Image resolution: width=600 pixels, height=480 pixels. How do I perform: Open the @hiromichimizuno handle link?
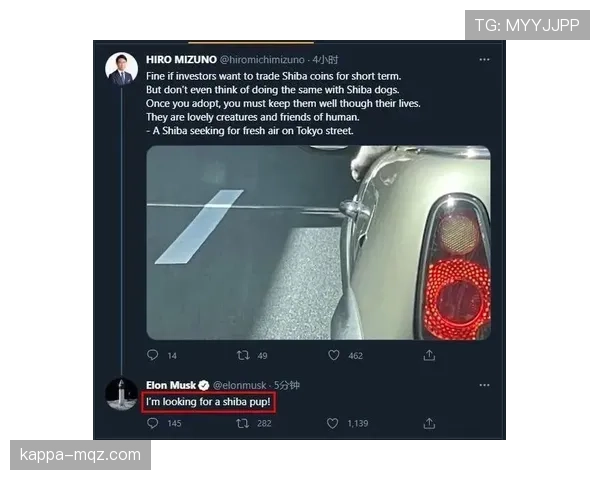tap(262, 60)
